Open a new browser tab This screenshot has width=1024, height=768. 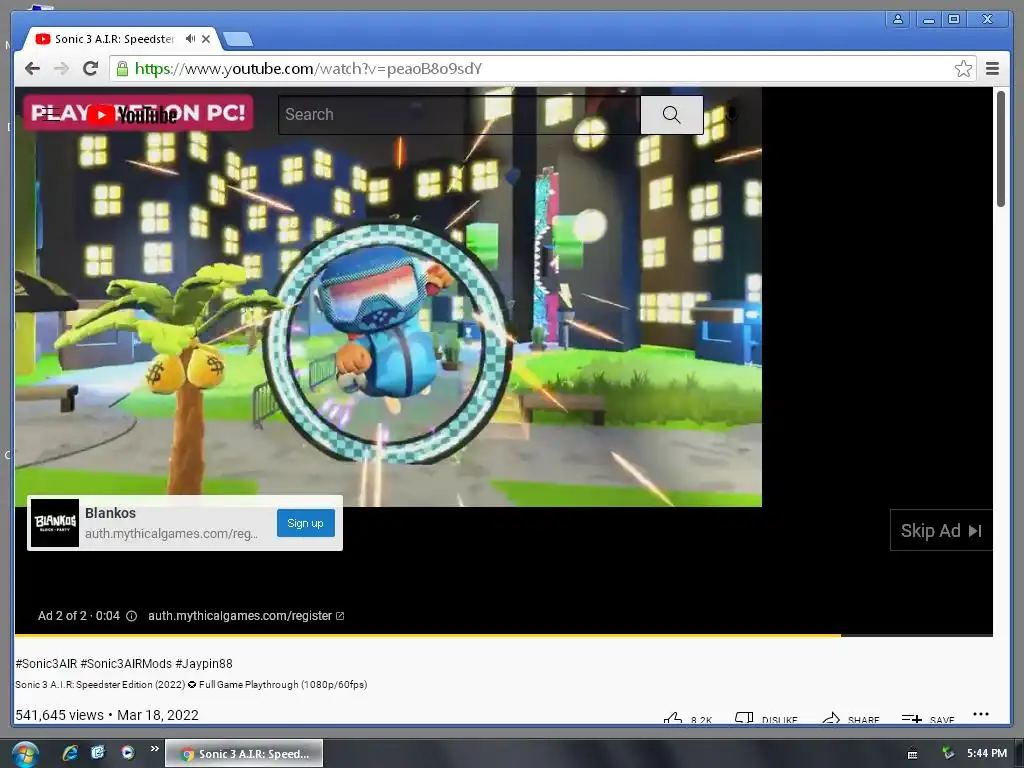(x=238, y=40)
